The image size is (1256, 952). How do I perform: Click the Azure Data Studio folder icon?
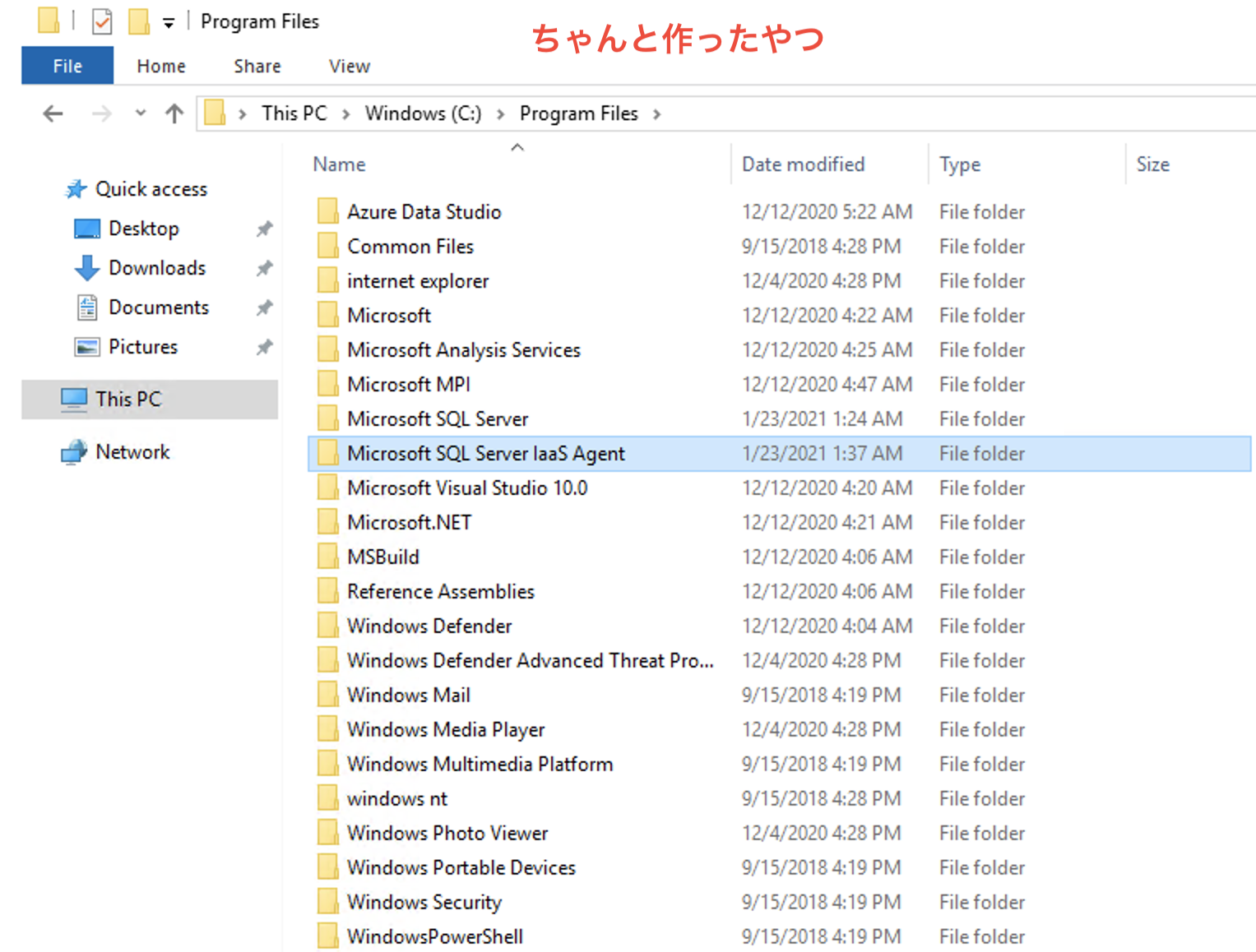327,212
